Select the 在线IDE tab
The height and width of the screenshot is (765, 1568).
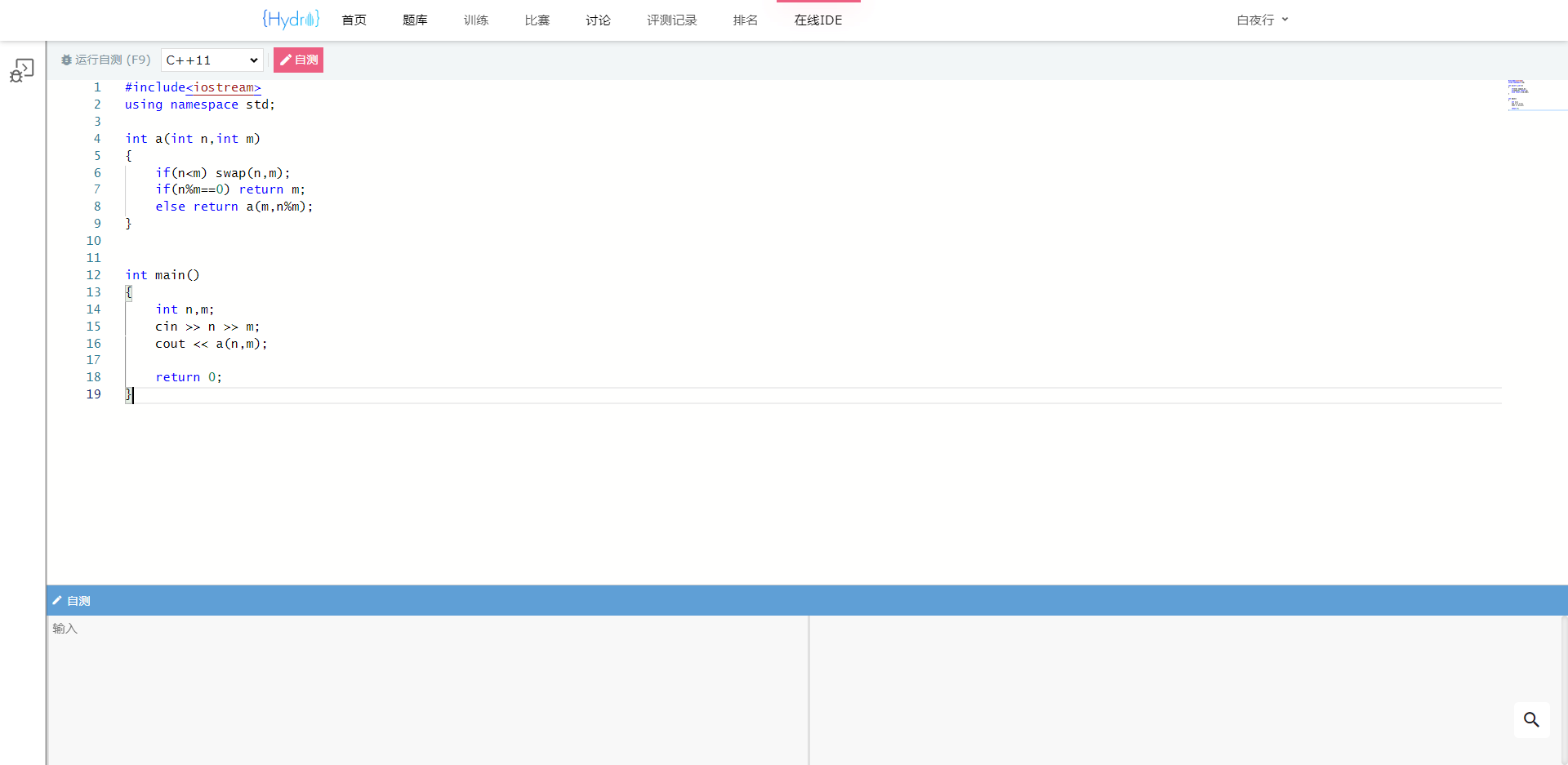[x=817, y=20]
